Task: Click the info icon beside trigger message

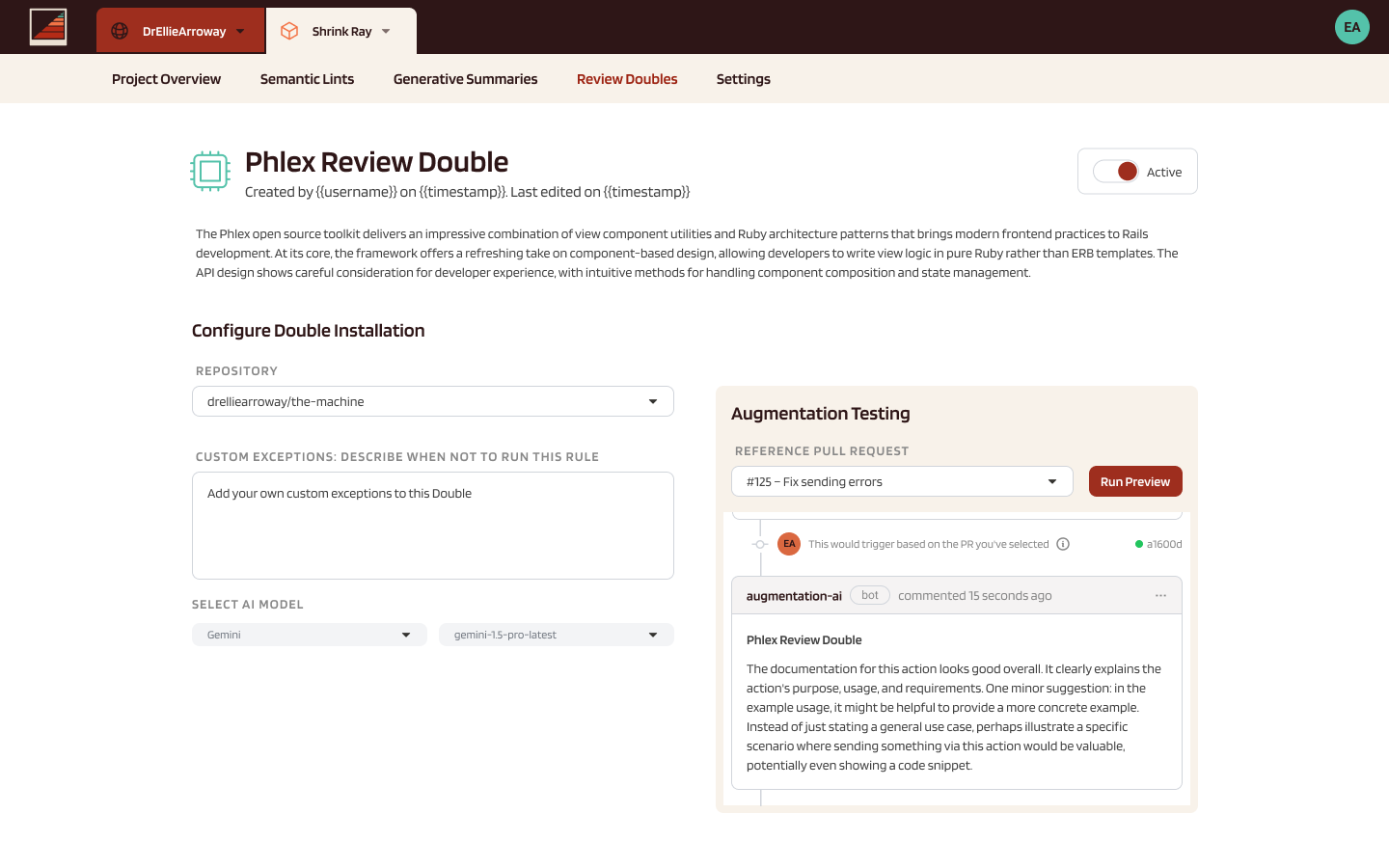Action: click(x=1063, y=544)
